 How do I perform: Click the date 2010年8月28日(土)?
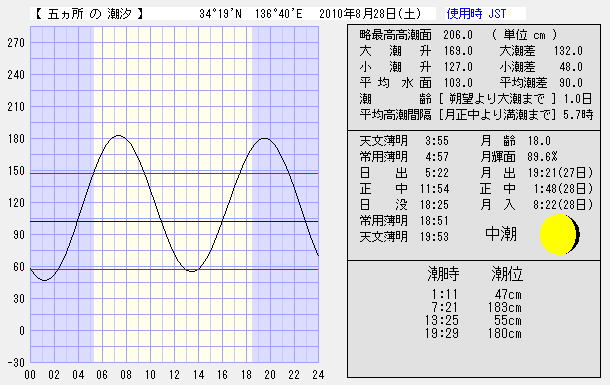370,14
